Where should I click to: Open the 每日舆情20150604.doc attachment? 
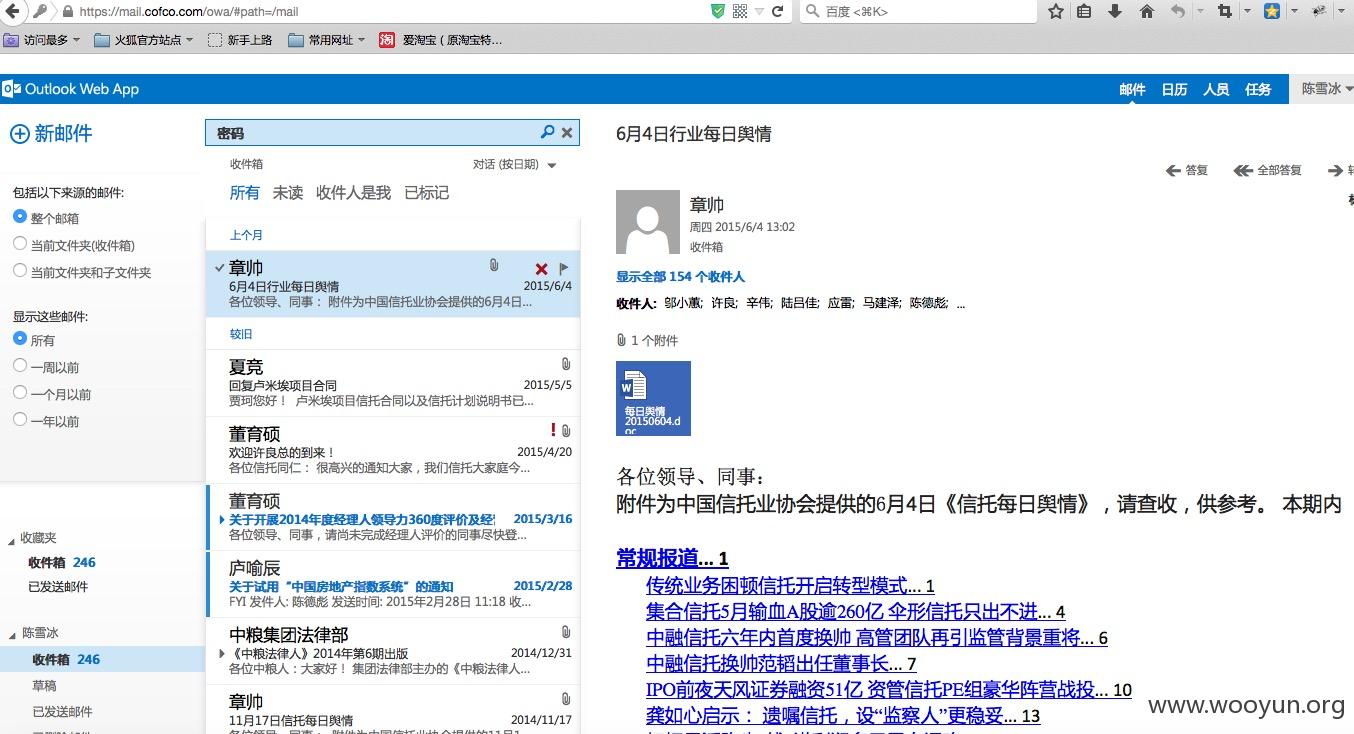pyautogui.click(x=653, y=398)
